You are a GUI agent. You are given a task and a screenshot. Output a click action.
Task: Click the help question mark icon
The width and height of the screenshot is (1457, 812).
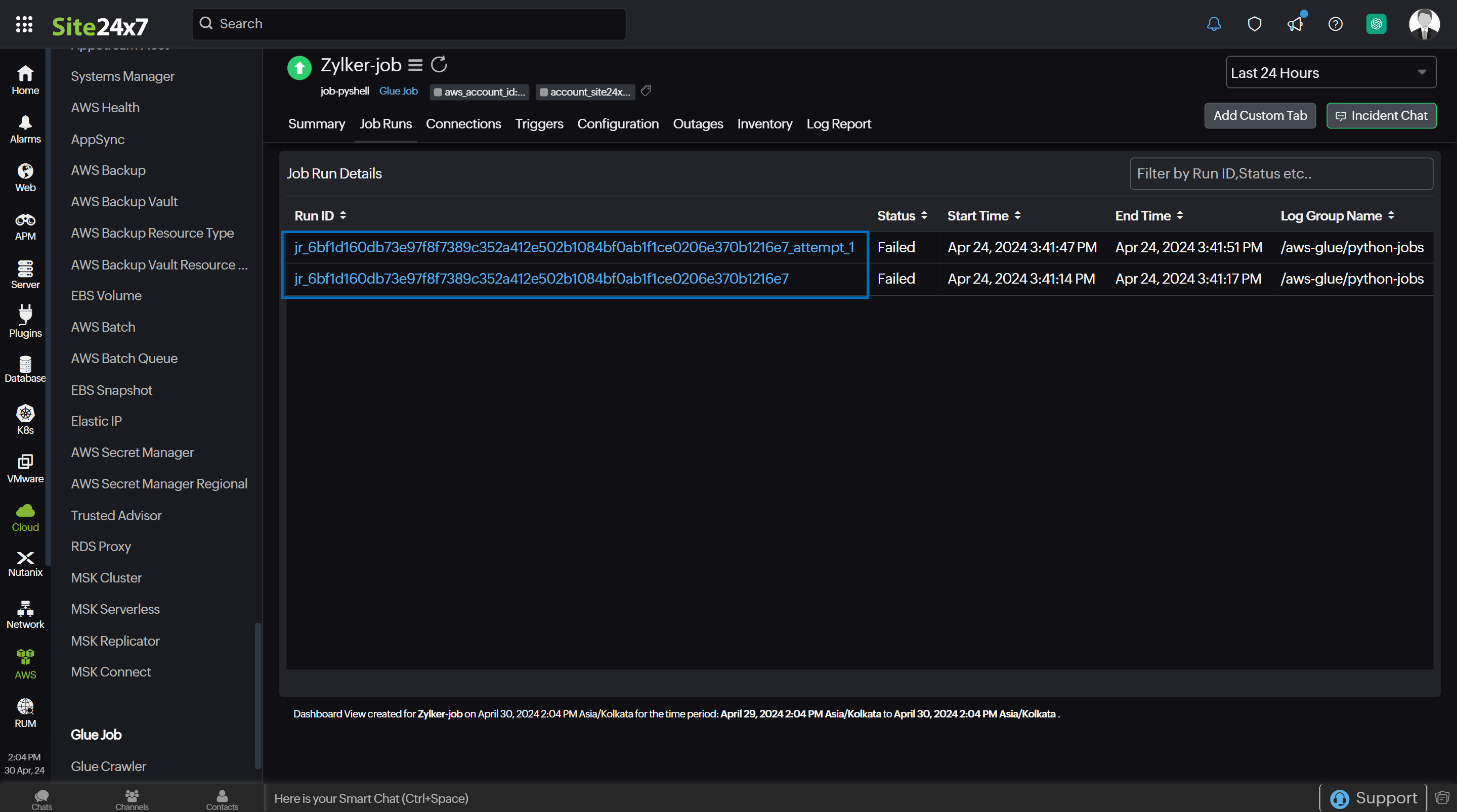1336,24
